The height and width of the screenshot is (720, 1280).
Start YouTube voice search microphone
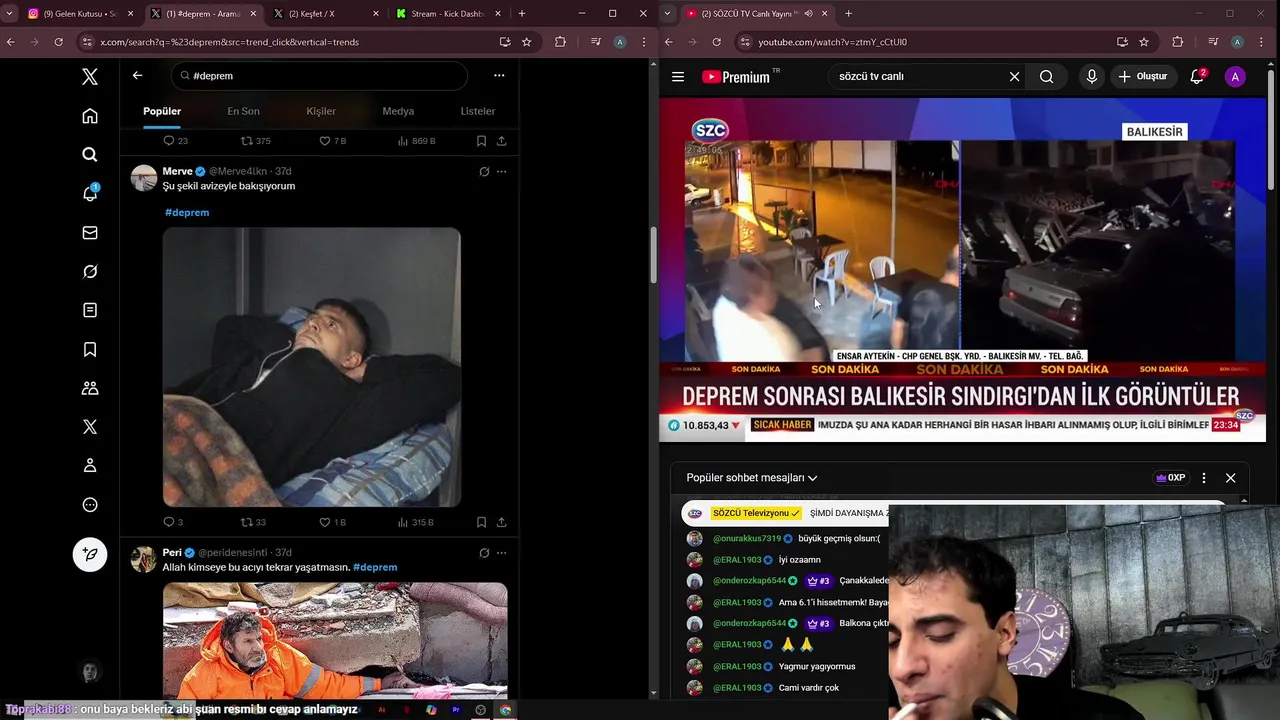pyautogui.click(x=1091, y=77)
